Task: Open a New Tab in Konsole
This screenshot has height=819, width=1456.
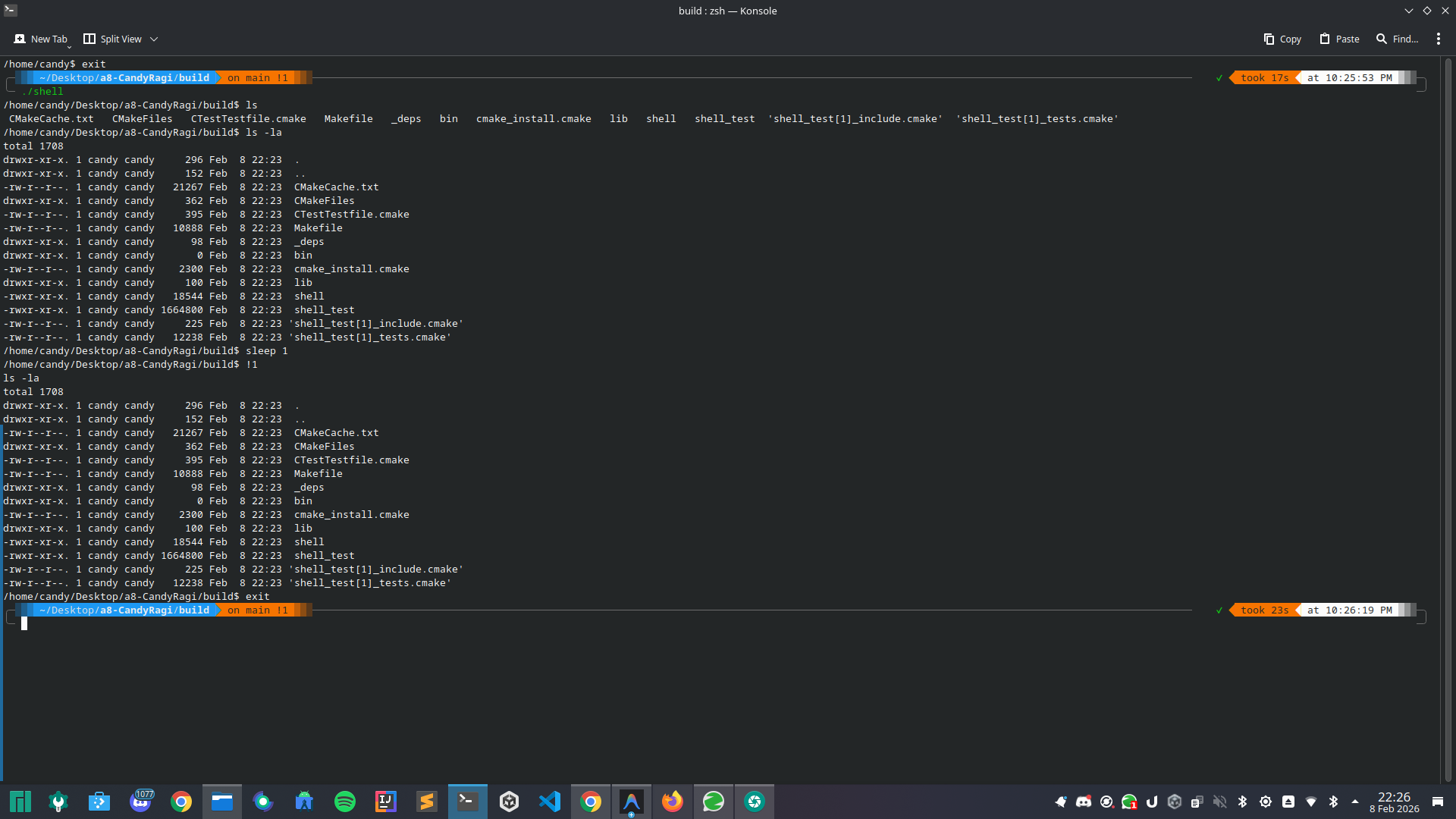Action: coord(41,39)
